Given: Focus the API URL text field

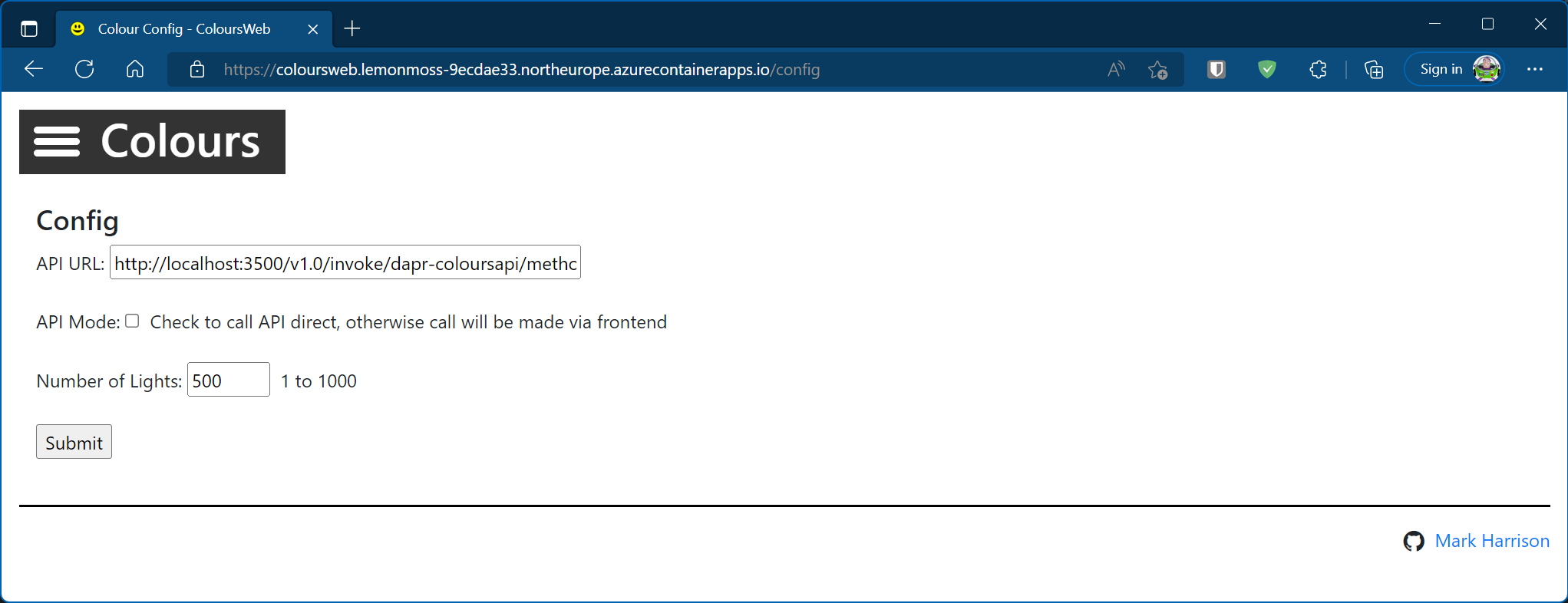Looking at the screenshot, I should click(x=345, y=263).
